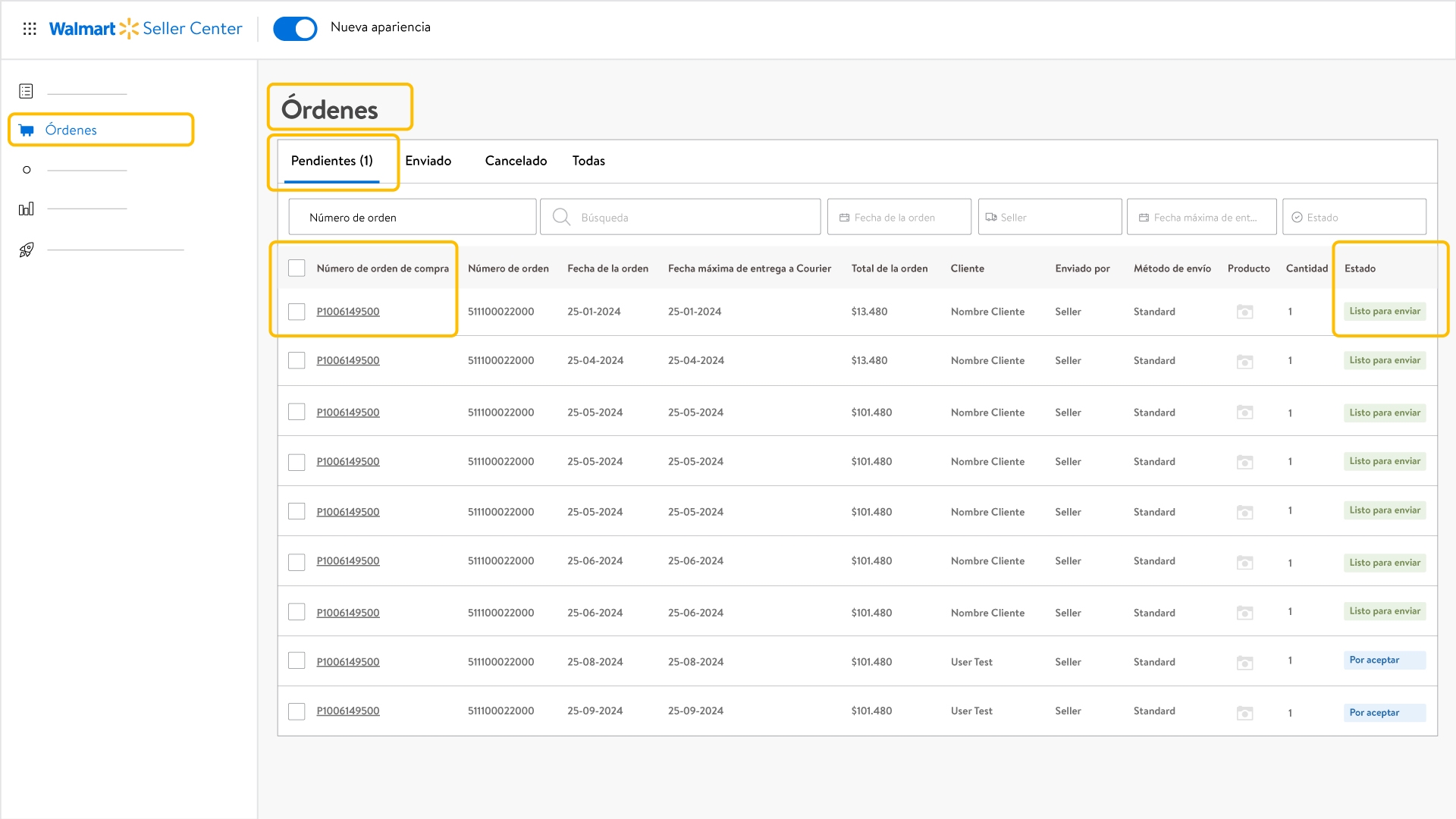Click the rocket sidebar icon

click(27, 249)
